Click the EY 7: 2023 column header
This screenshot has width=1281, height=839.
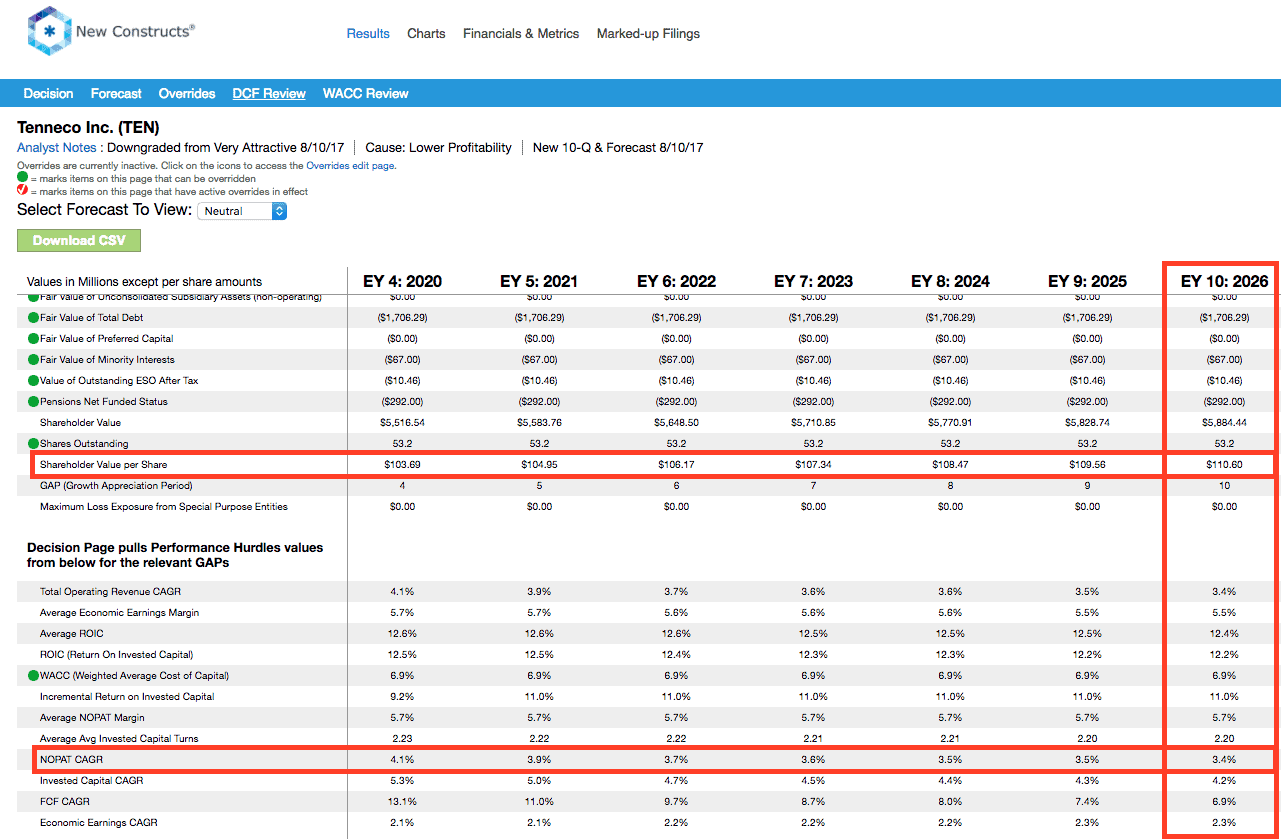(813, 281)
